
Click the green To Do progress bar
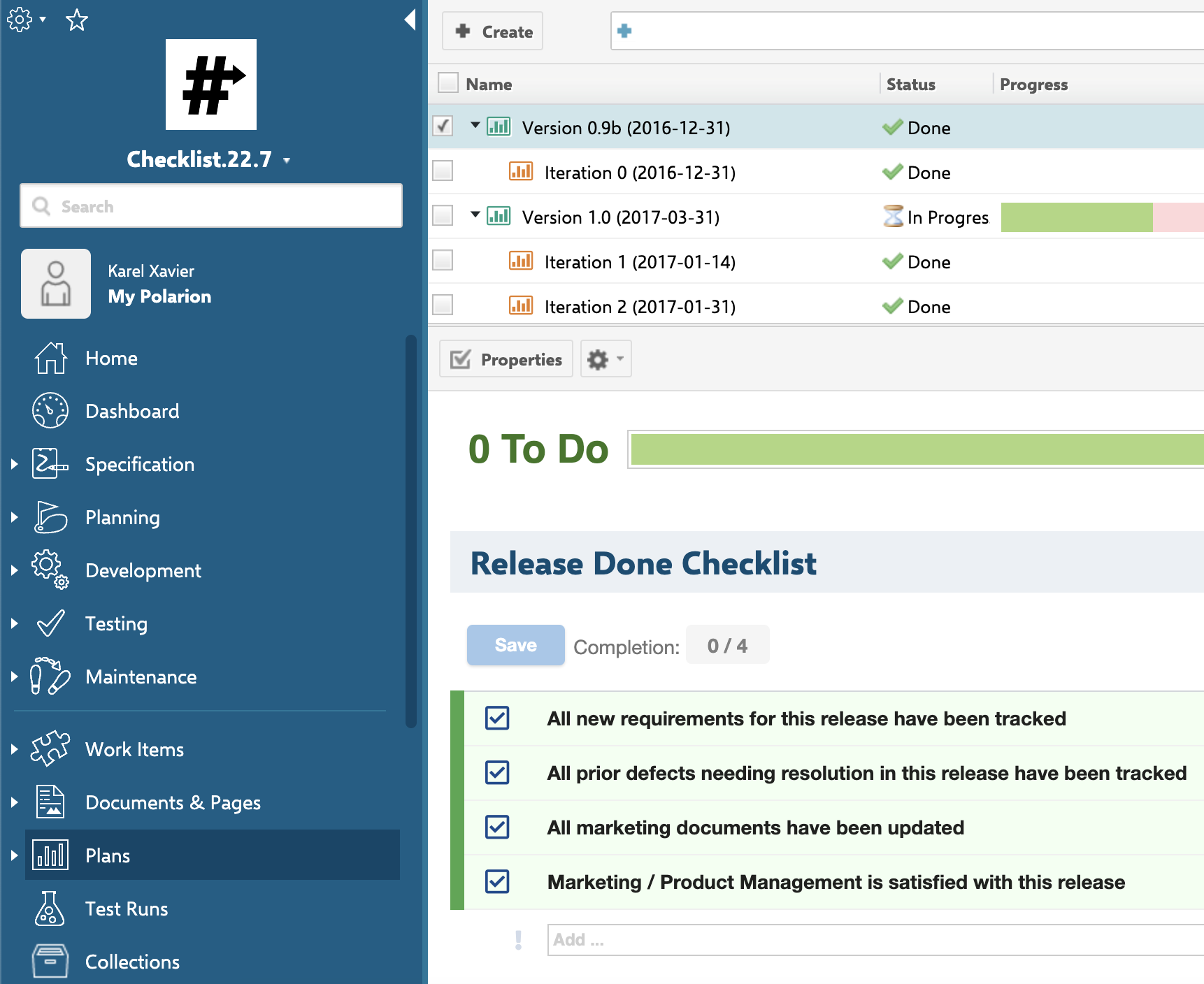pyautogui.click(x=917, y=449)
